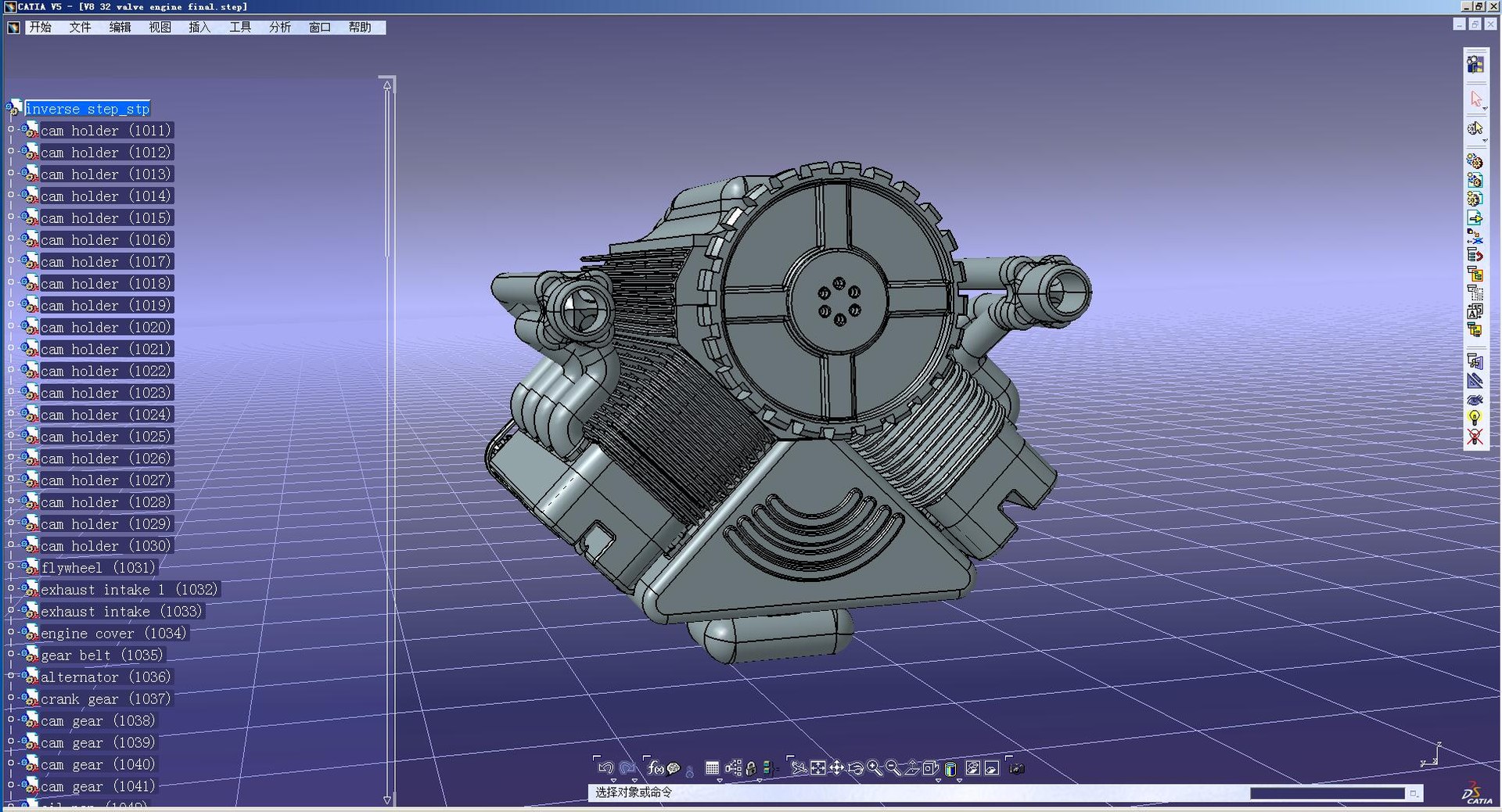This screenshot has width=1502, height=812.
Task: Click the yellow light bulb icon
Action: [1475, 419]
